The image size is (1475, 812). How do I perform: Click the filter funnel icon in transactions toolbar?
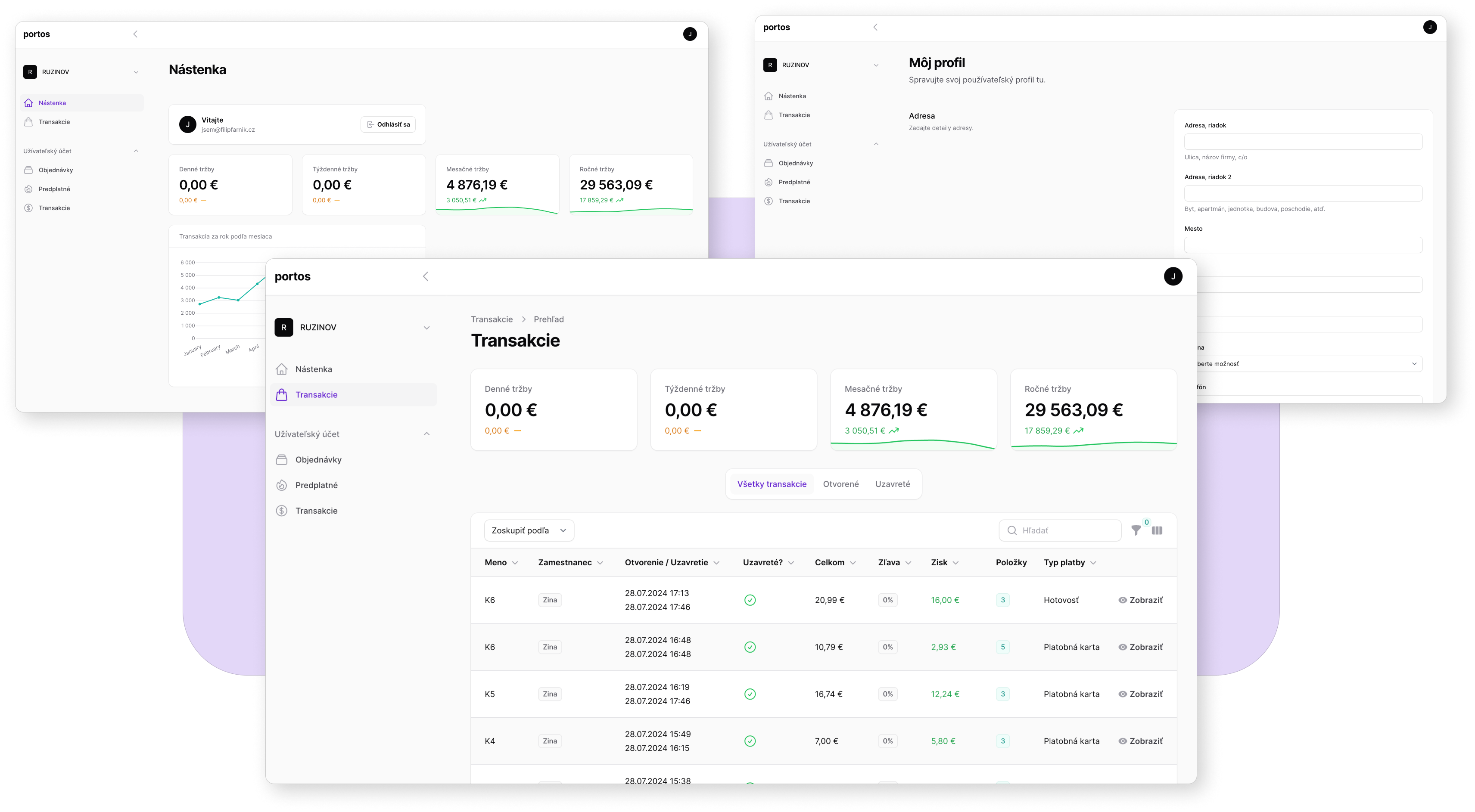pos(1136,530)
